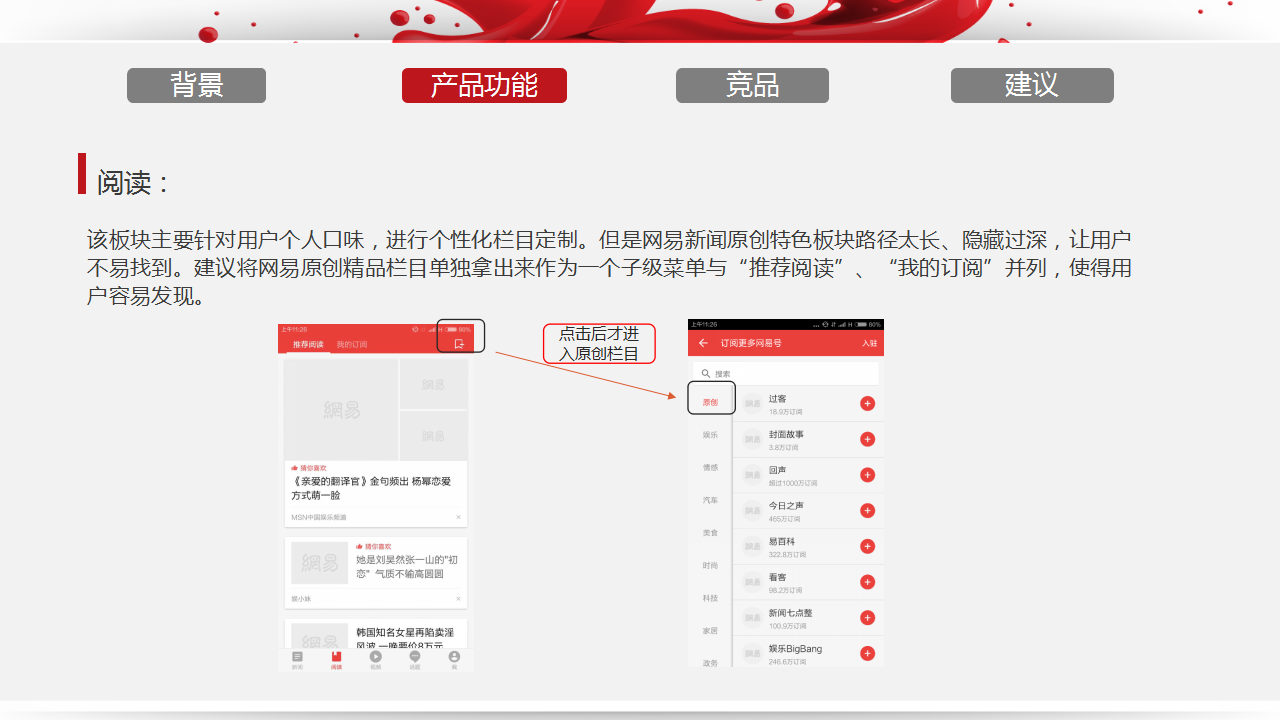
Task: Click the 阅读： slide heading
Action: coord(133,183)
